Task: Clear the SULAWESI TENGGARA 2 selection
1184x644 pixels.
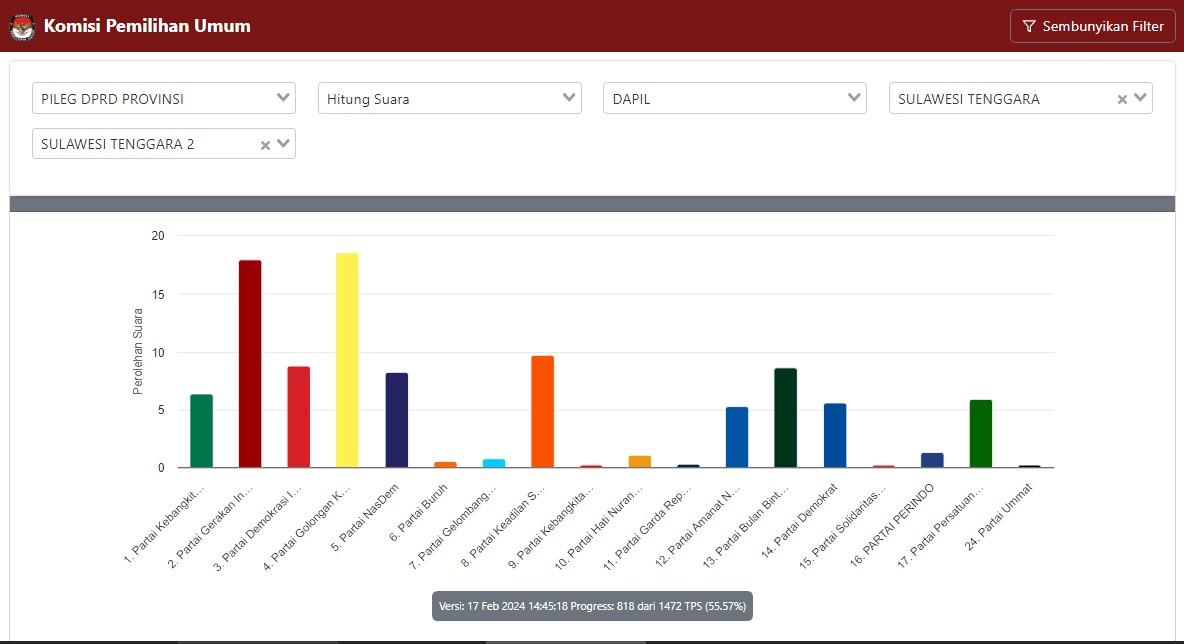Action: (x=265, y=145)
